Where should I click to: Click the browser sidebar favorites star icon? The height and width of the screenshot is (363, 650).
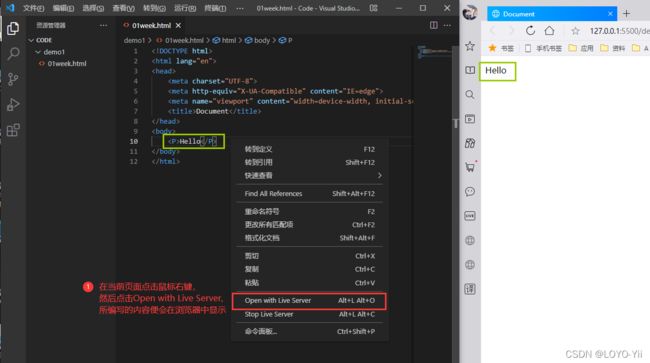470,46
